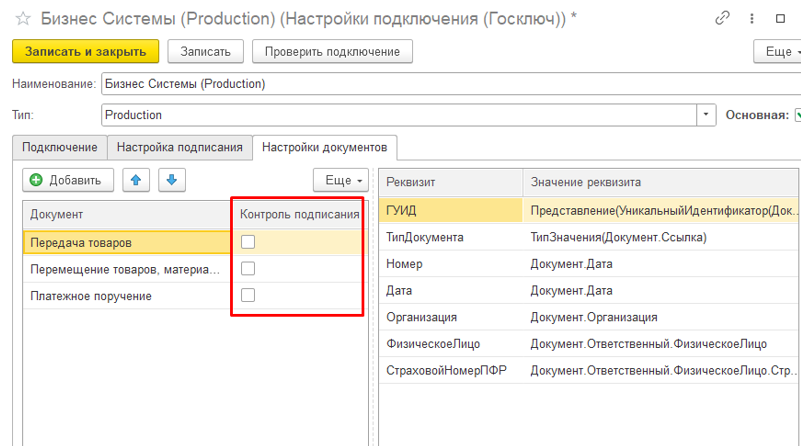801x446 pixels.
Task: Click the "Документ" column header
Action: click(128, 215)
